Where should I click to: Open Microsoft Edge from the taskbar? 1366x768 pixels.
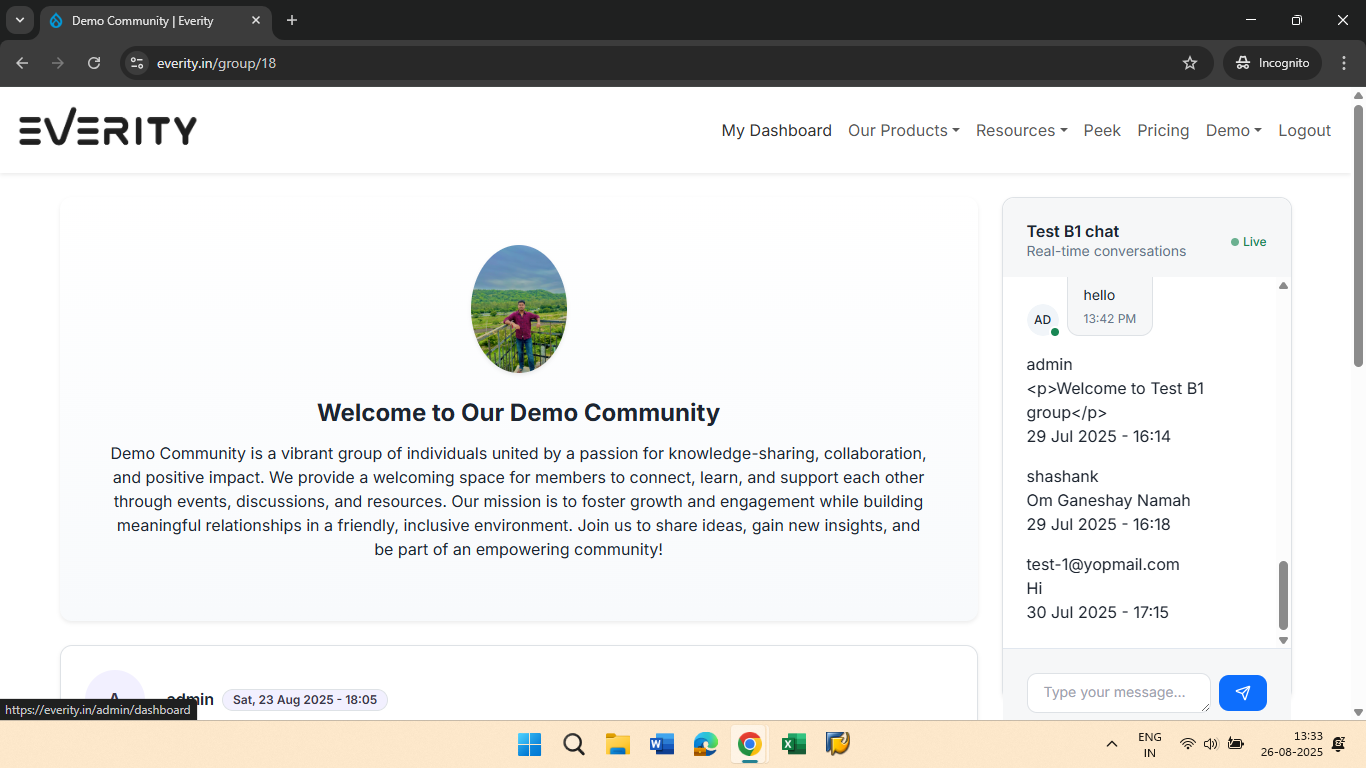[706, 744]
